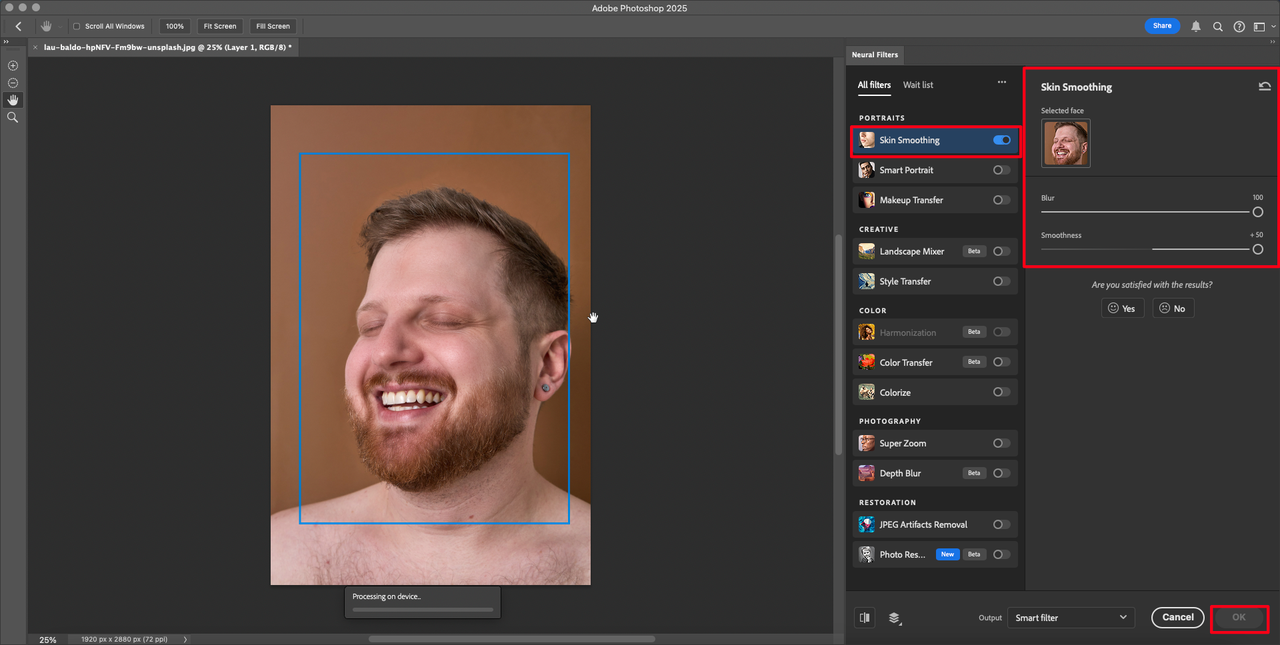Click the Makeup Transfer filter thumbnail icon
The width and height of the screenshot is (1280, 645).
867,201
